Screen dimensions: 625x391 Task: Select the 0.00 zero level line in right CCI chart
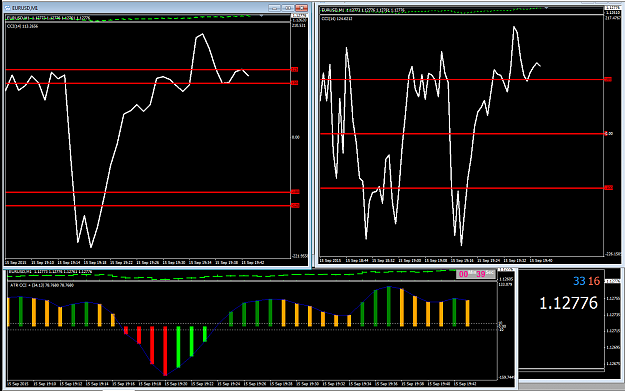(462, 134)
